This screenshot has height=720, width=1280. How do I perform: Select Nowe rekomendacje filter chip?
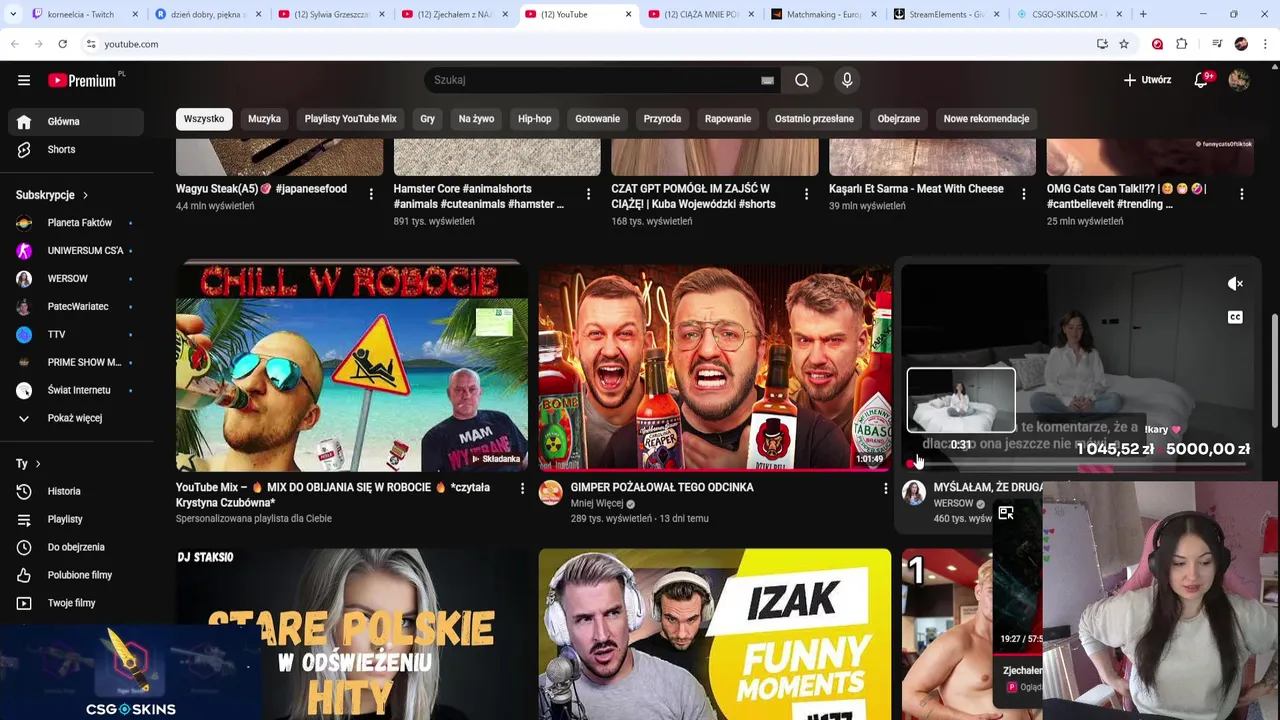(x=986, y=119)
